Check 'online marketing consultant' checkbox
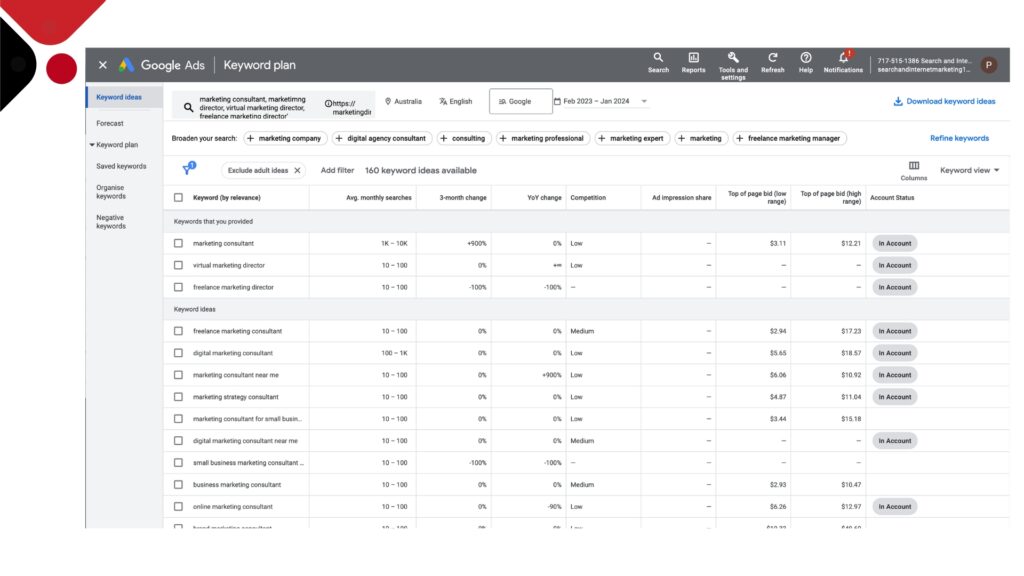This screenshot has height=576, width=1024. coord(178,506)
